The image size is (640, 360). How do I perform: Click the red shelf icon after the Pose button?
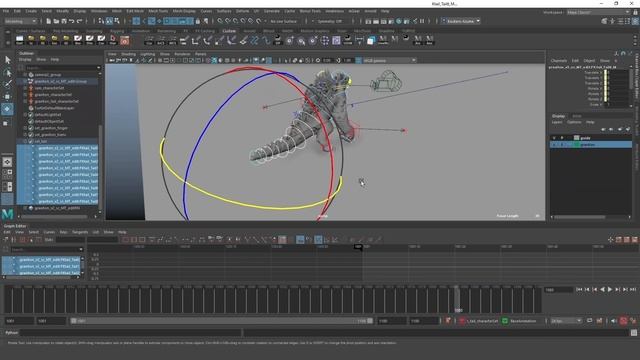tap(124, 40)
